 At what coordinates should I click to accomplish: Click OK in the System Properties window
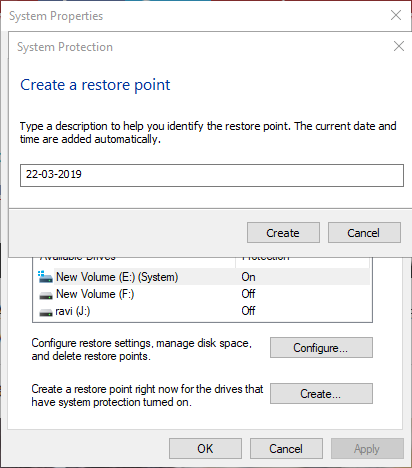[x=205, y=448]
